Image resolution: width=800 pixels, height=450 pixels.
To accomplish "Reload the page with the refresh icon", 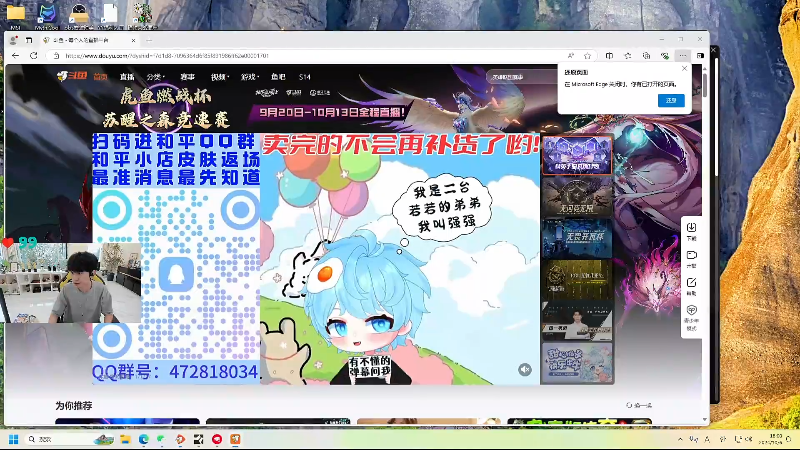I will (x=34, y=56).
